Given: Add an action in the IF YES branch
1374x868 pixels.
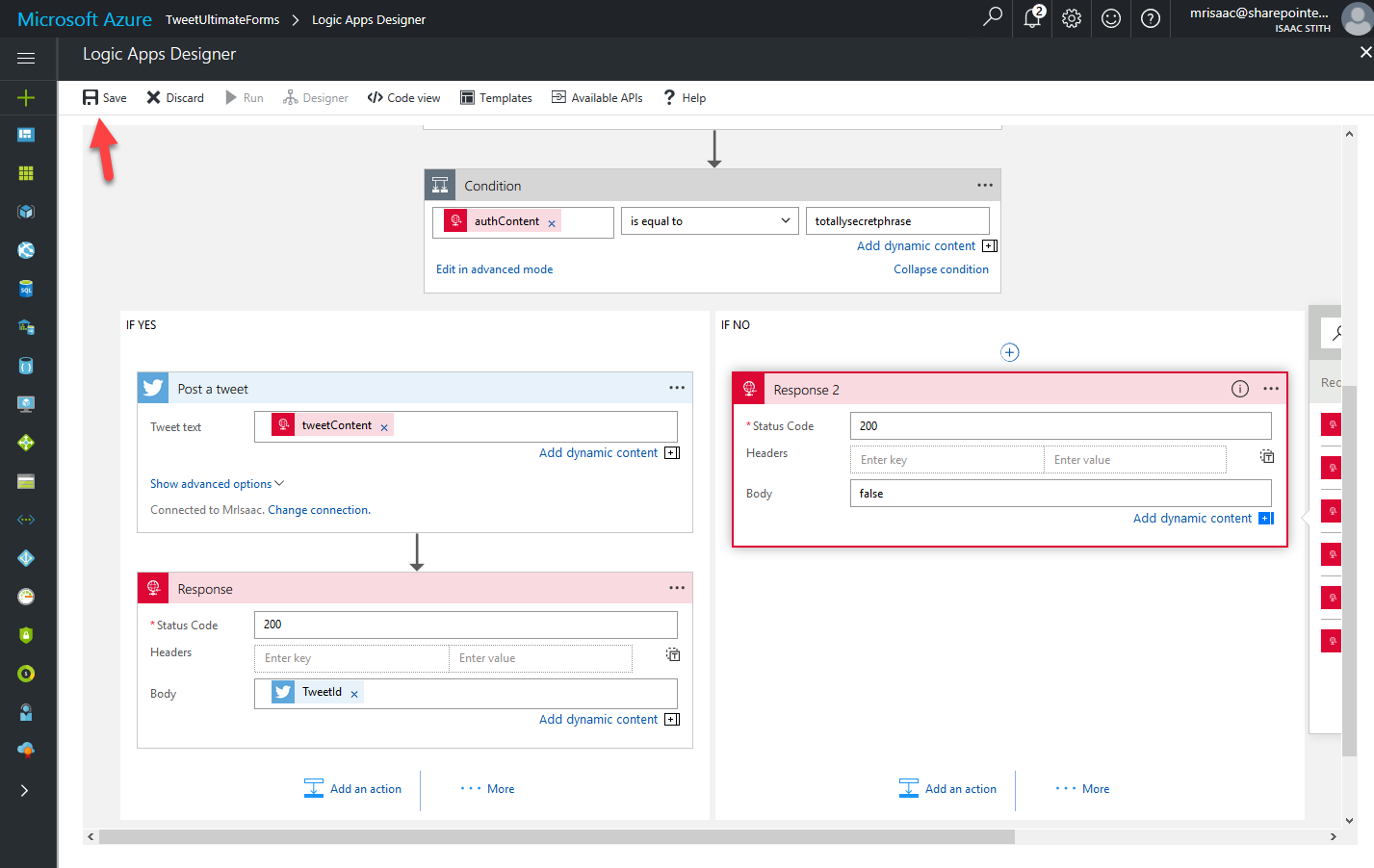Looking at the screenshot, I should click(353, 789).
